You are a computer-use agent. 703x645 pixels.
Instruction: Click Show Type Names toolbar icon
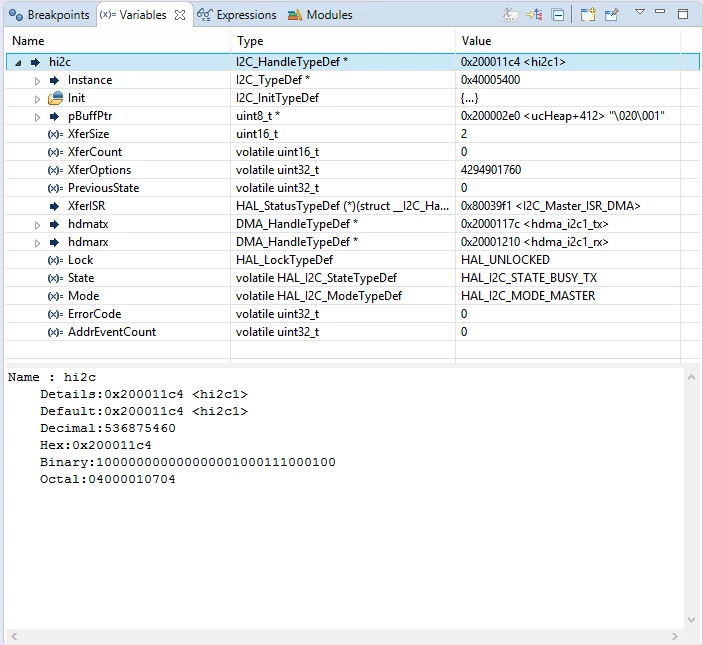click(x=510, y=15)
